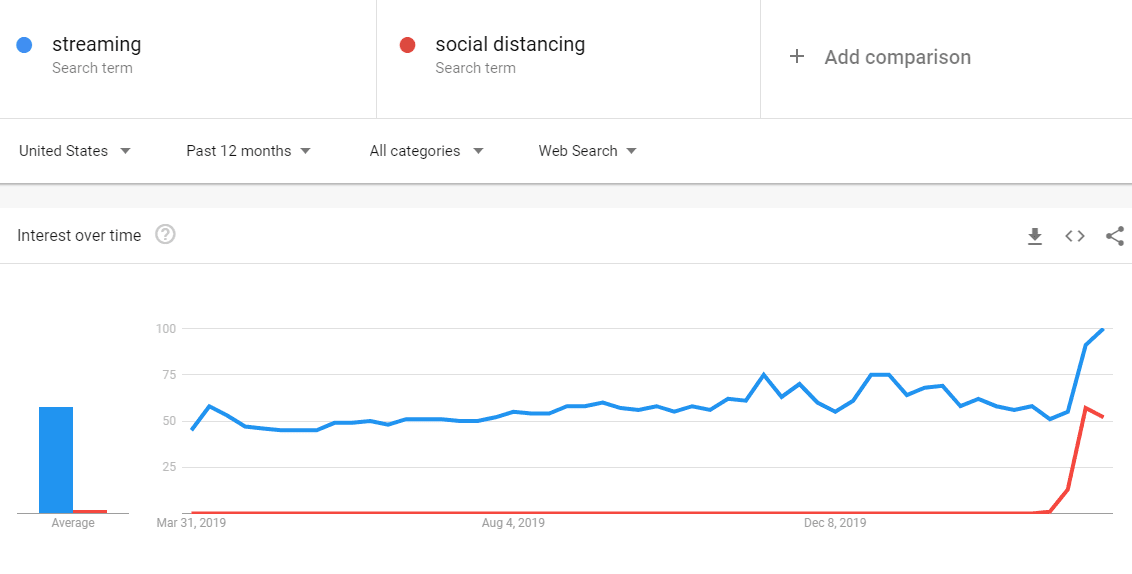Click the blue streaming color dot
Viewport: 1132px width, 574px height.
(x=25, y=45)
